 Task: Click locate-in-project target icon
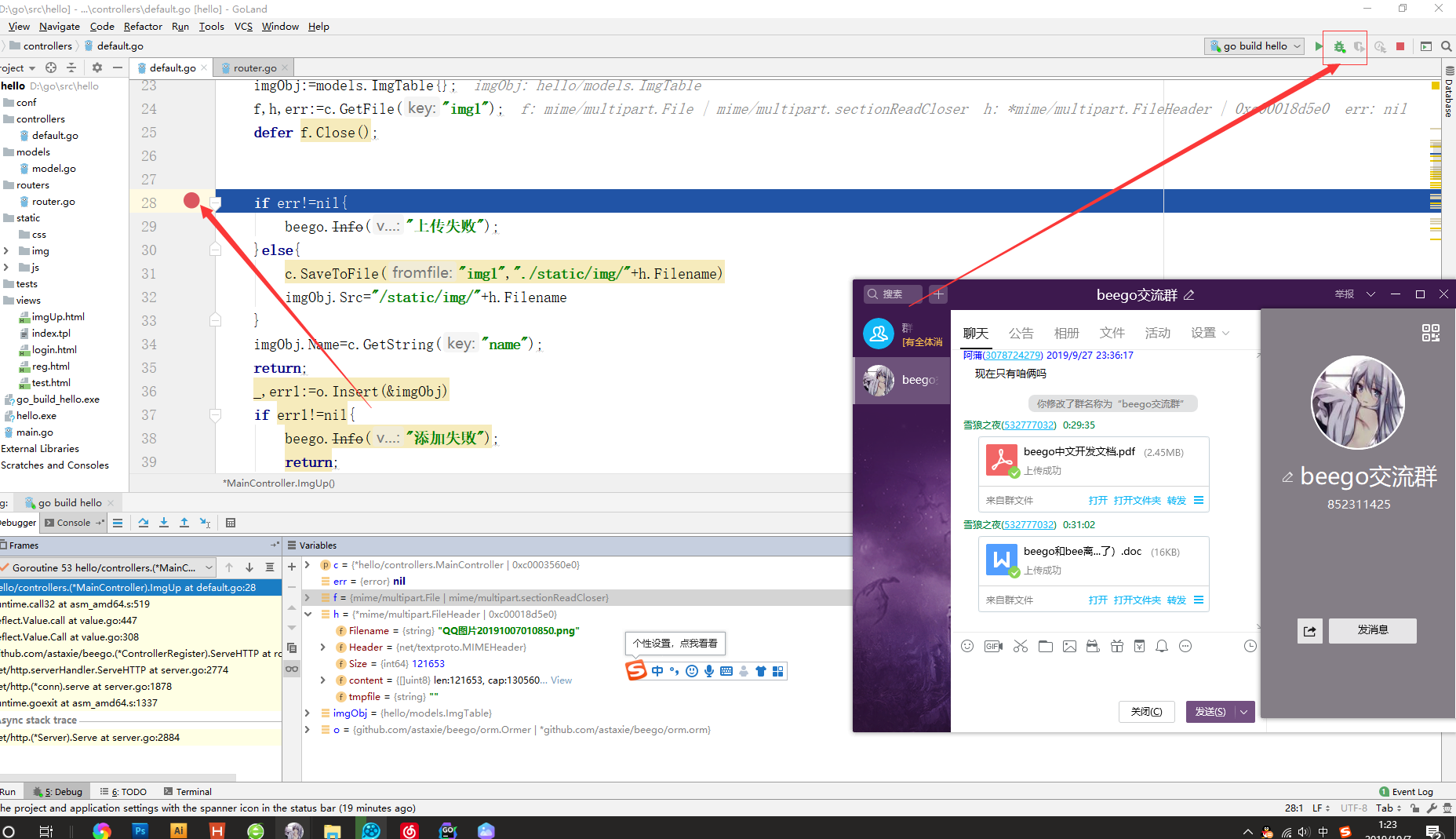(x=51, y=67)
